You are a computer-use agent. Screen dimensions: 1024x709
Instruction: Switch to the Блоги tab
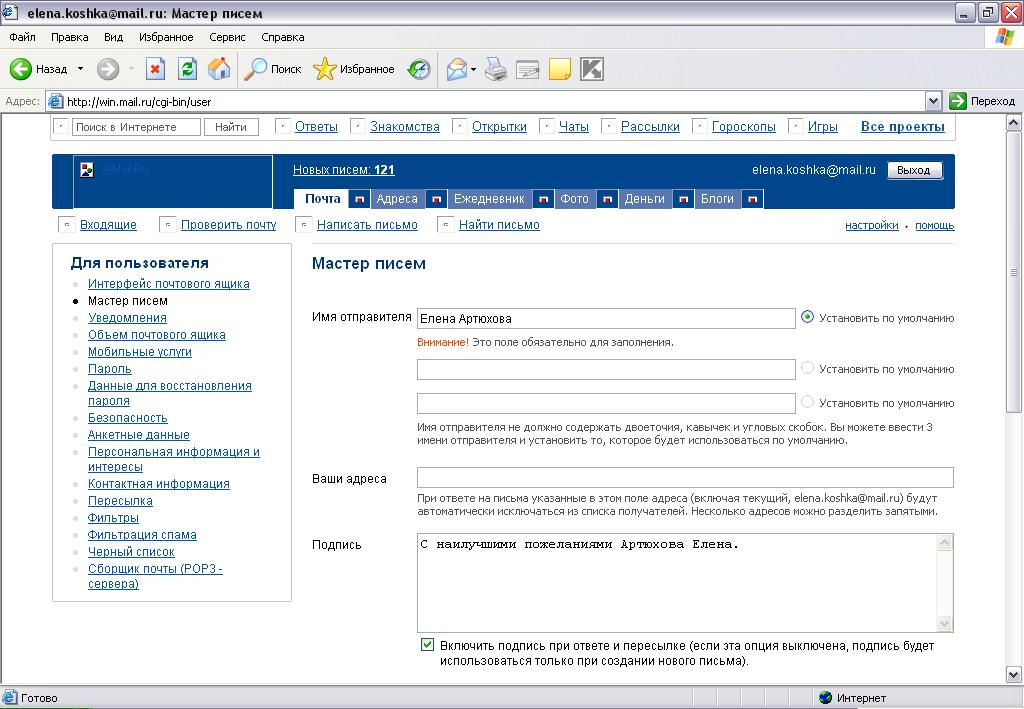[717, 199]
